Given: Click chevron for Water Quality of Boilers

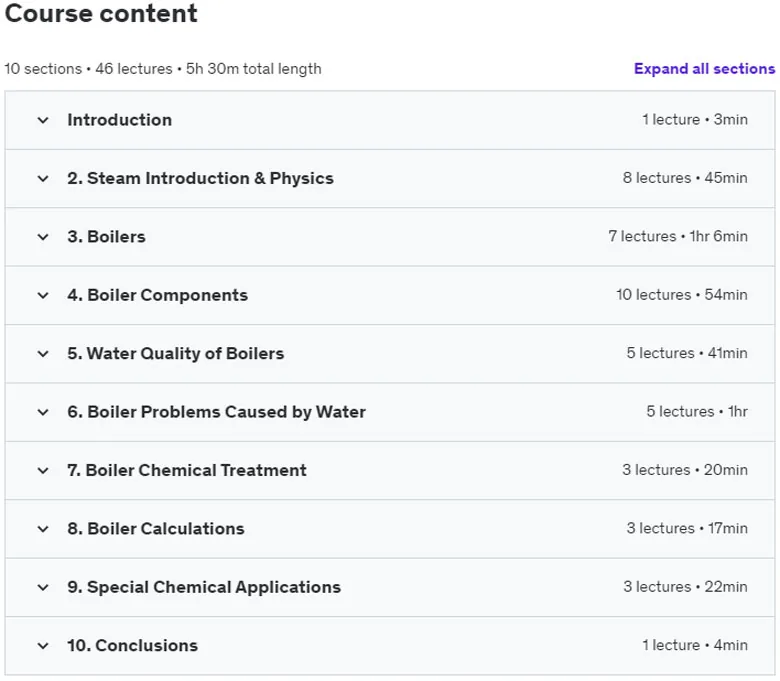Looking at the screenshot, I should (x=43, y=354).
